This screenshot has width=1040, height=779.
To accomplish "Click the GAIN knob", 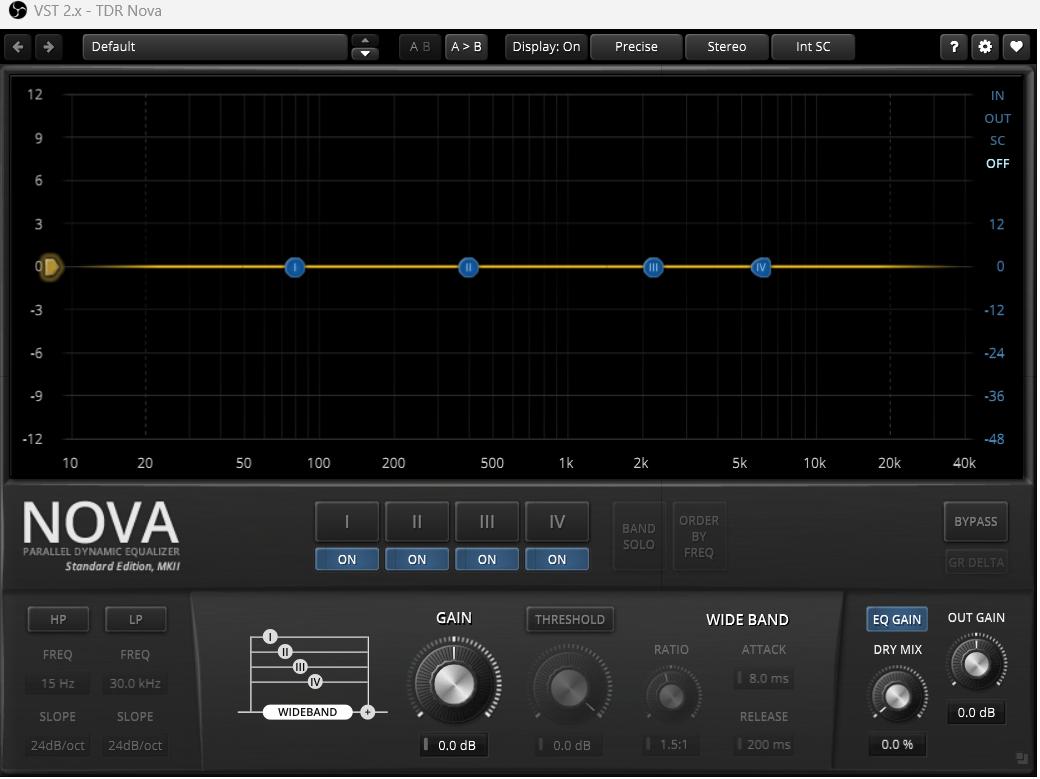I will [454, 683].
